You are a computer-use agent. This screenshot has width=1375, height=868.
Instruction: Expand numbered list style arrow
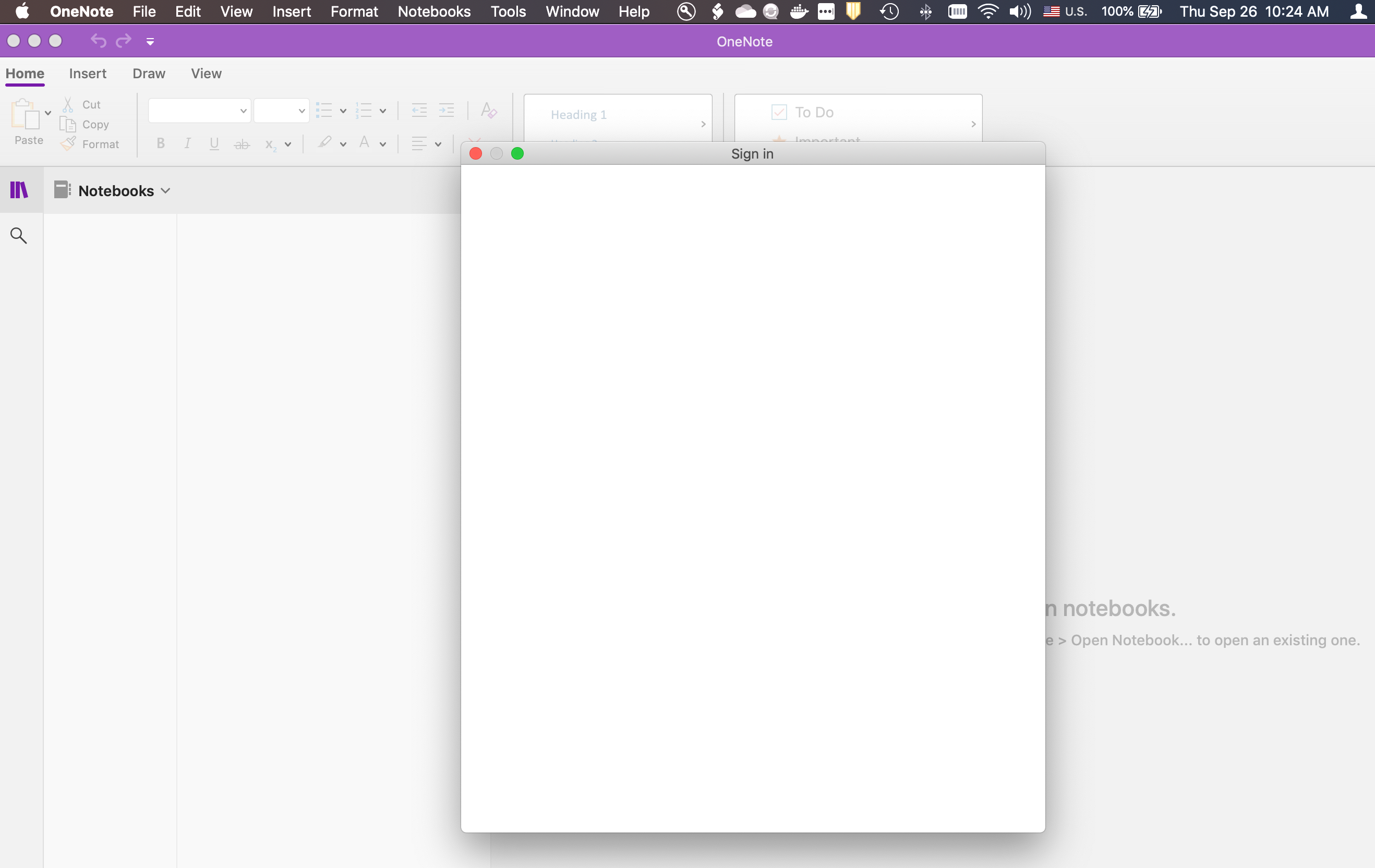pos(382,111)
